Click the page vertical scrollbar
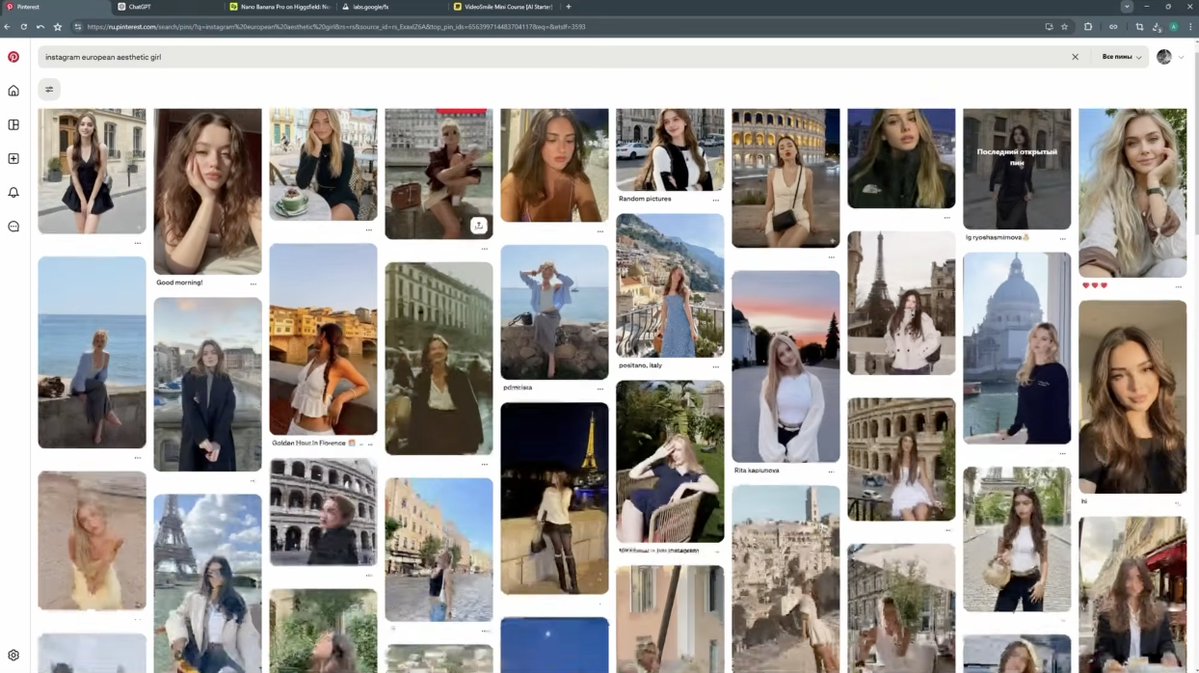Screen dimensions: 1199x673 click(x=1195, y=138)
